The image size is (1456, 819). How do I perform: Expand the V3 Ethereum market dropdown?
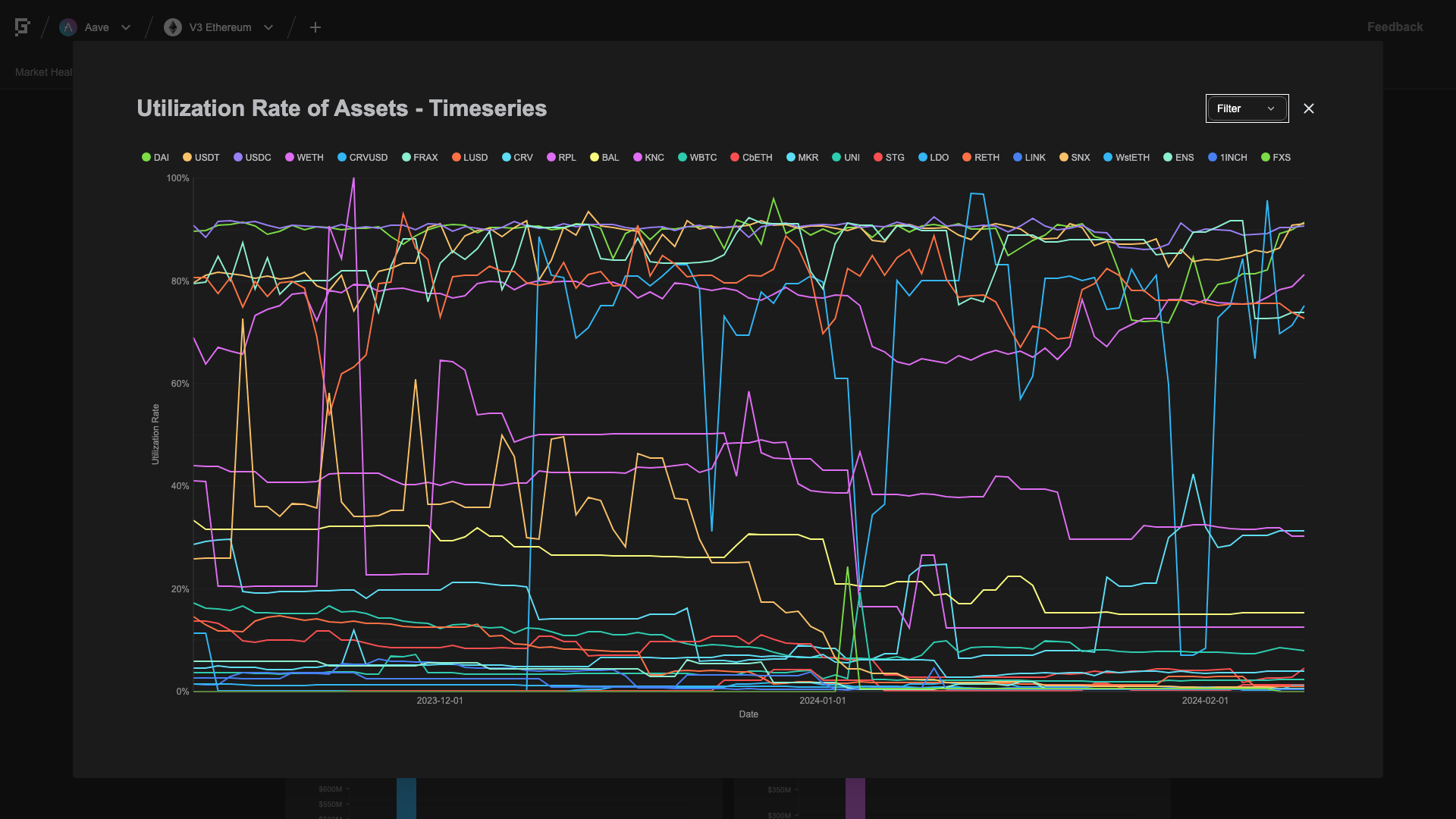coord(219,27)
